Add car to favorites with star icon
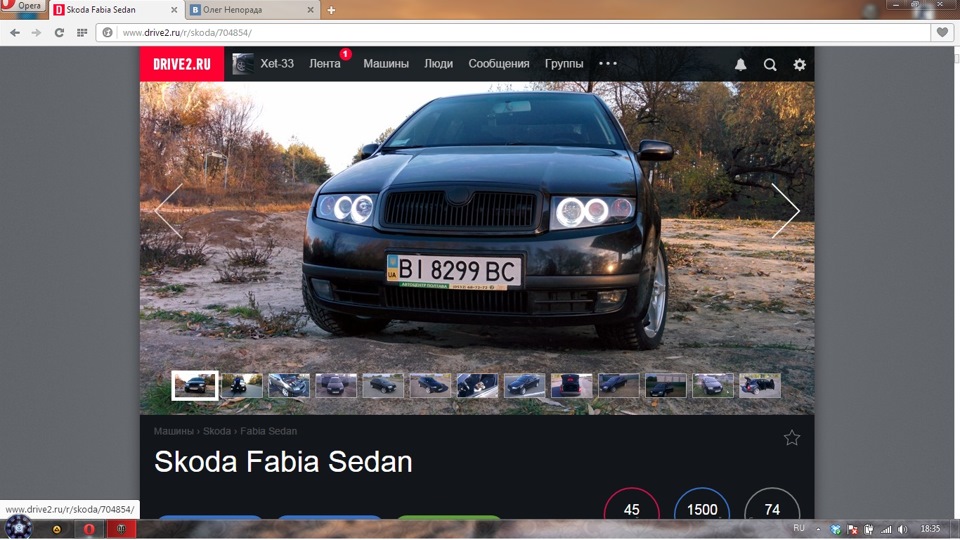960x540 pixels. pyautogui.click(x=792, y=438)
